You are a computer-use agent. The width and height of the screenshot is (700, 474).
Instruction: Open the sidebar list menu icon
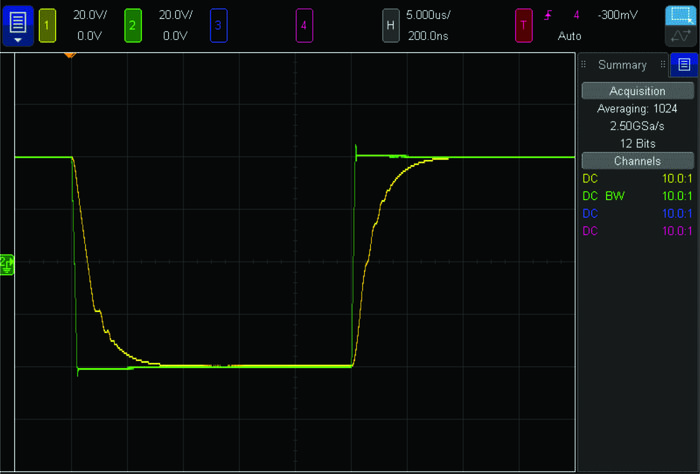684,64
